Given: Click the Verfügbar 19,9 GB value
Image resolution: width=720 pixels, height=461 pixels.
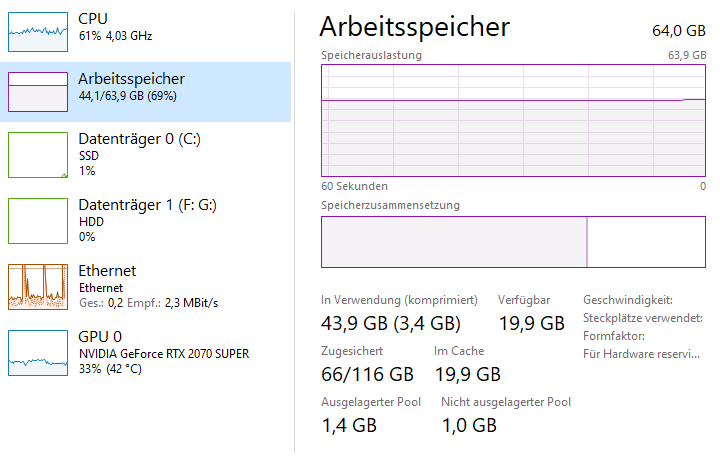Looking at the screenshot, I should pos(531,323).
